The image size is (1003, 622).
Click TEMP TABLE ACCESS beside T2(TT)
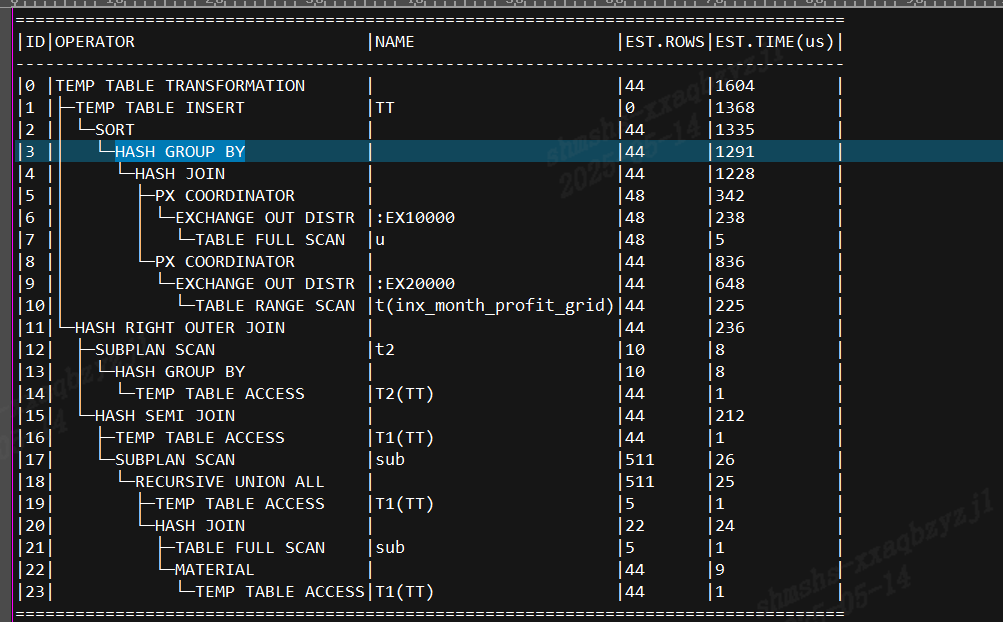(220, 394)
